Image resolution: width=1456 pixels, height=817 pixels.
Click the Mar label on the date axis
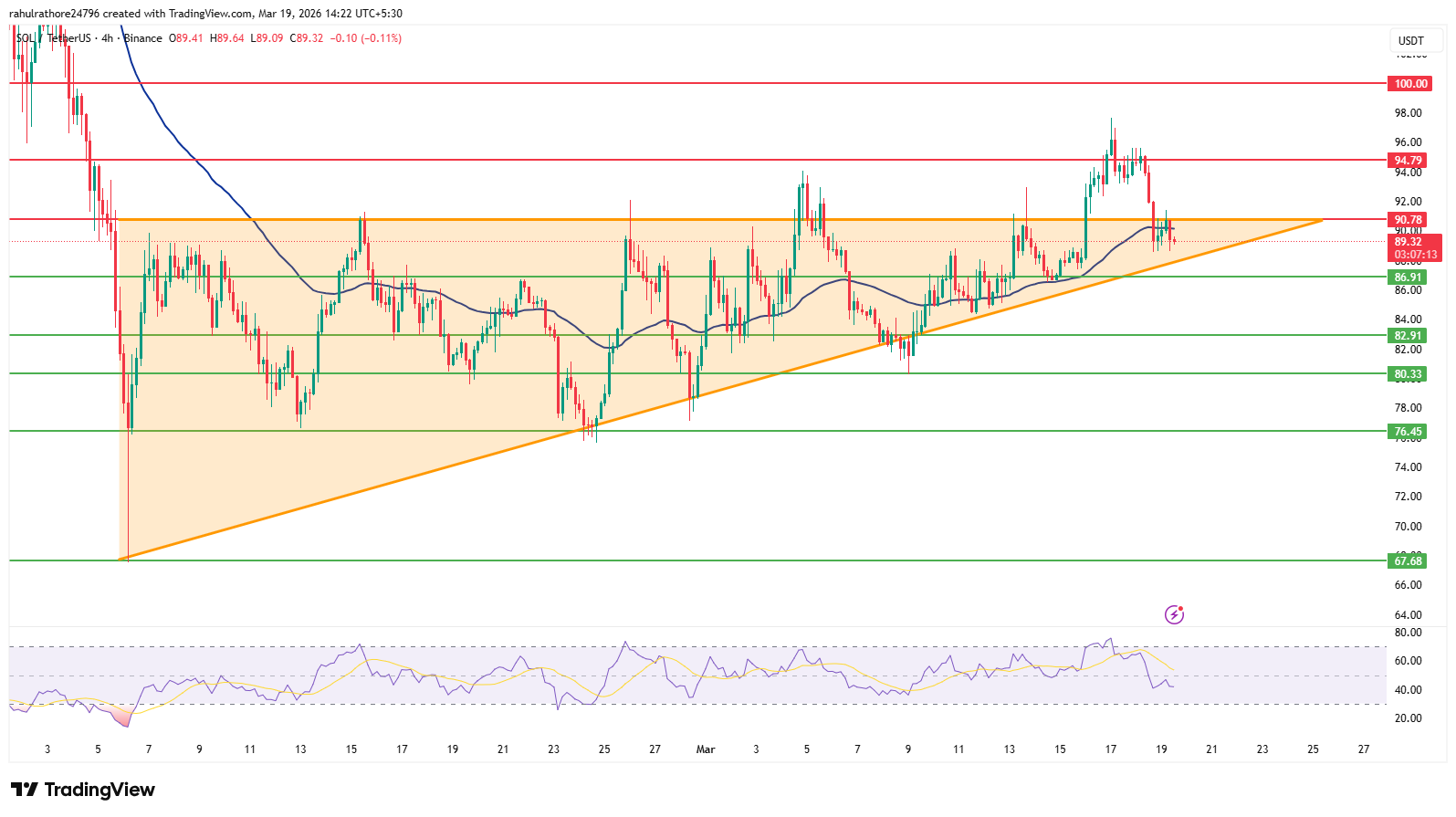tap(706, 749)
